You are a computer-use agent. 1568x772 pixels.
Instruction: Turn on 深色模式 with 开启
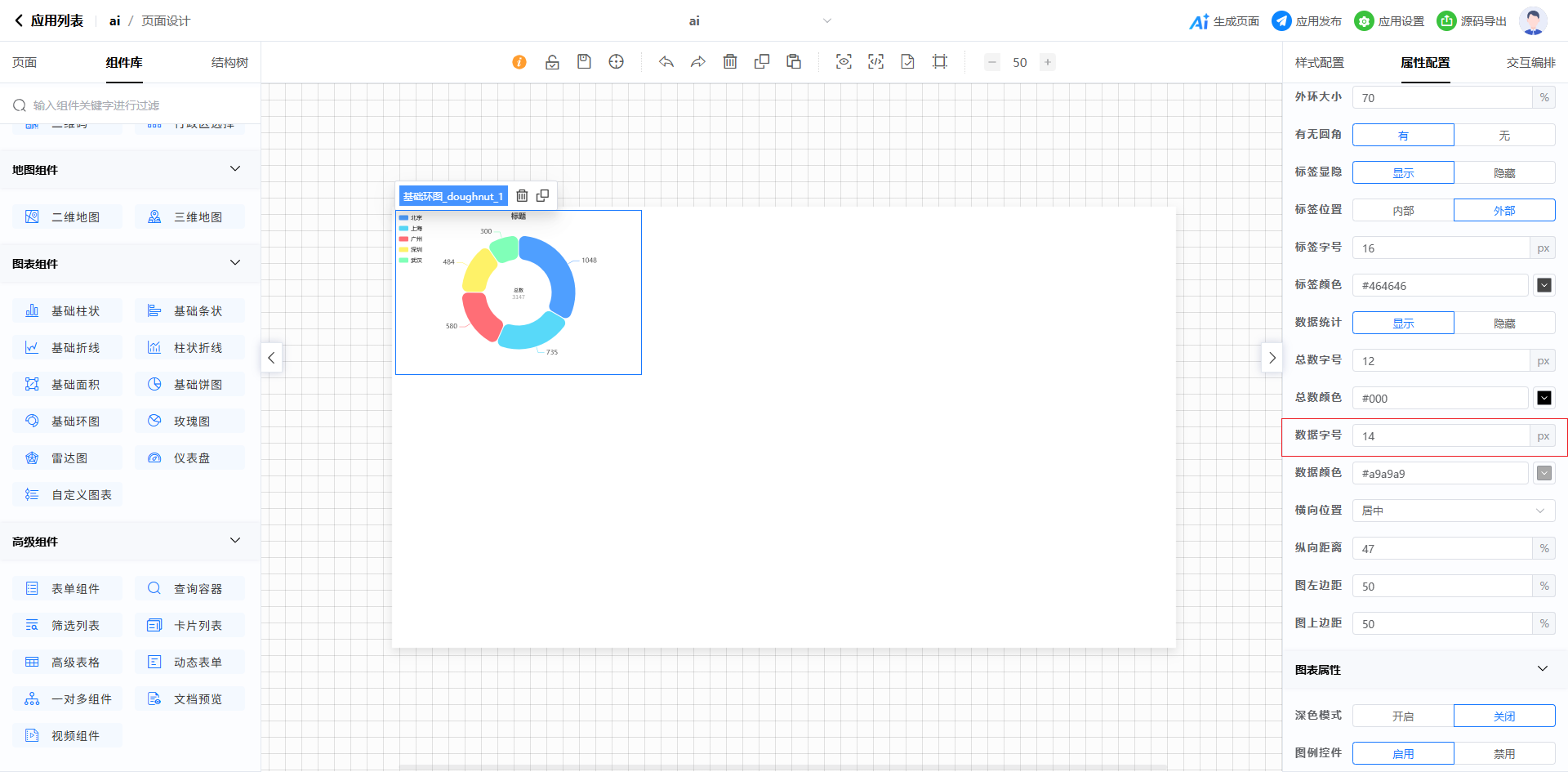pyautogui.click(x=1403, y=716)
